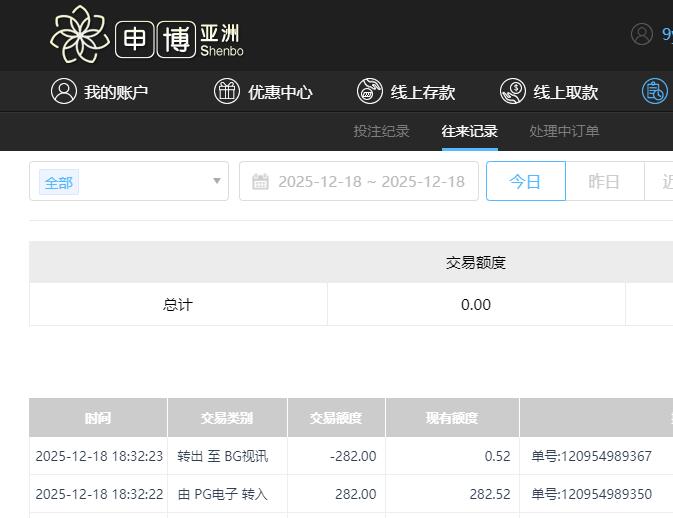Click the 申博 亚洲 Shenbo brand text
The height and width of the screenshot is (518, 673).
point(179,39)
